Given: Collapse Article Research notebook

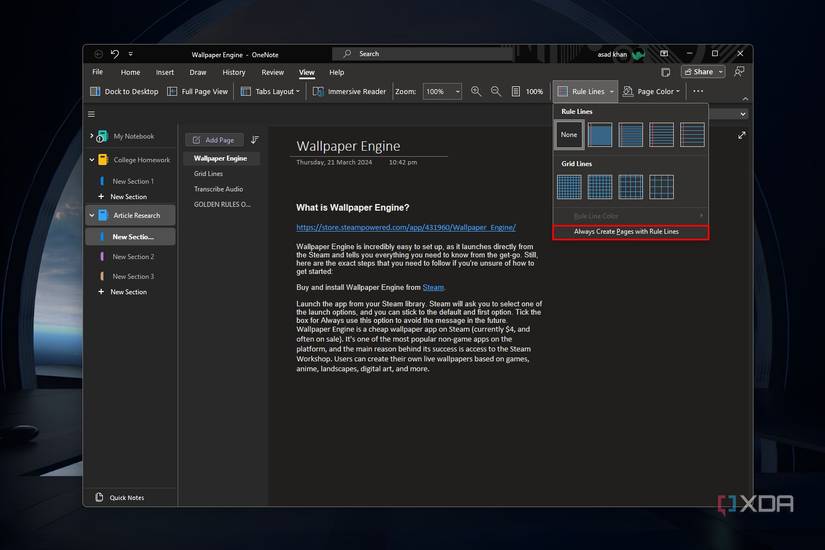Looking at the screenshot, I should [x=92, y=215].
